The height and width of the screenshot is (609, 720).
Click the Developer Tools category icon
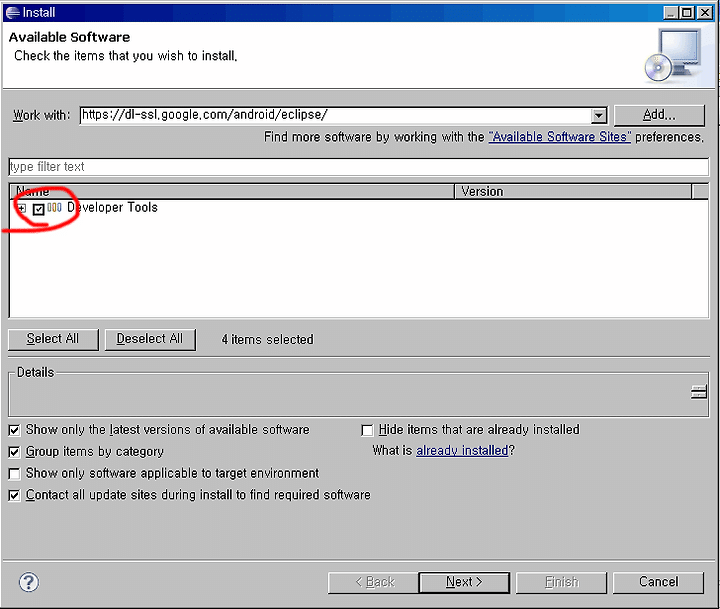(54, 208)
